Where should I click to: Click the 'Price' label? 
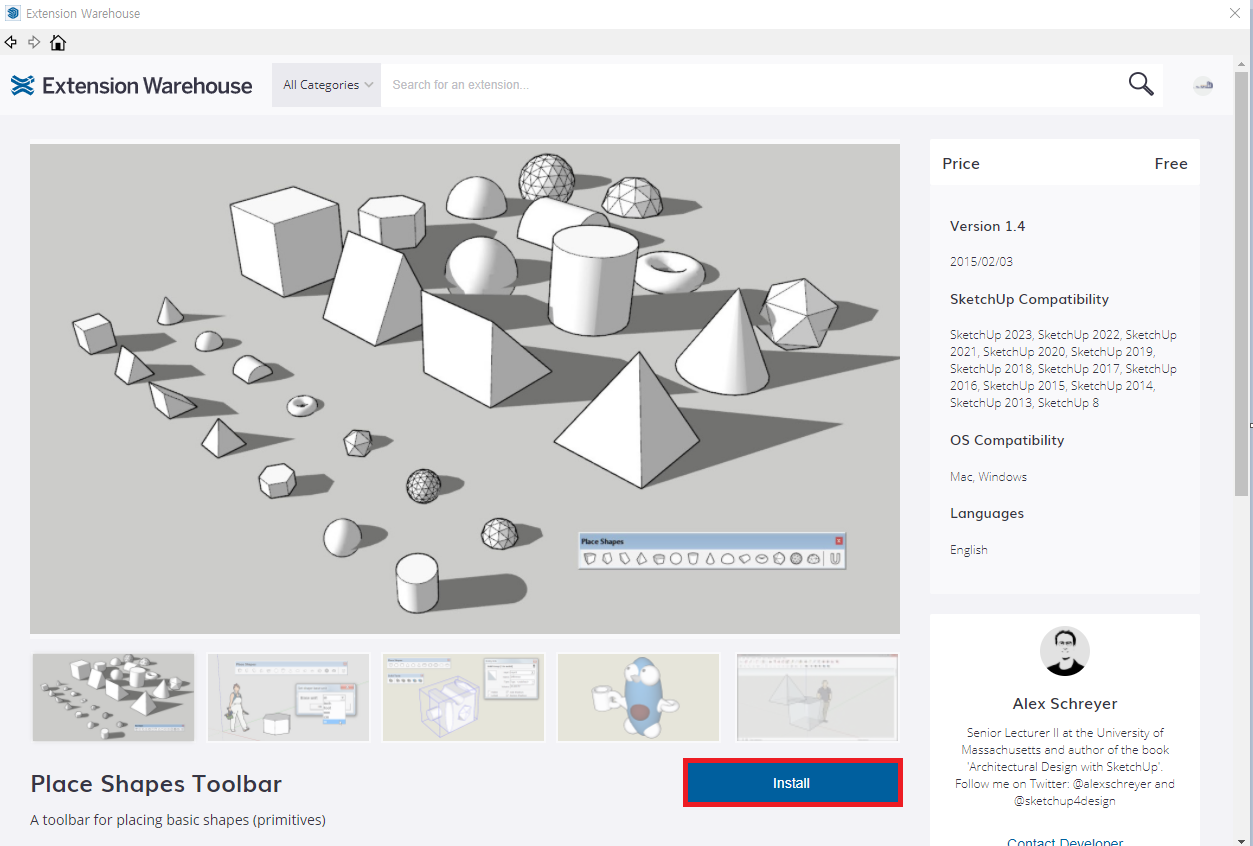tap(961, 164)
